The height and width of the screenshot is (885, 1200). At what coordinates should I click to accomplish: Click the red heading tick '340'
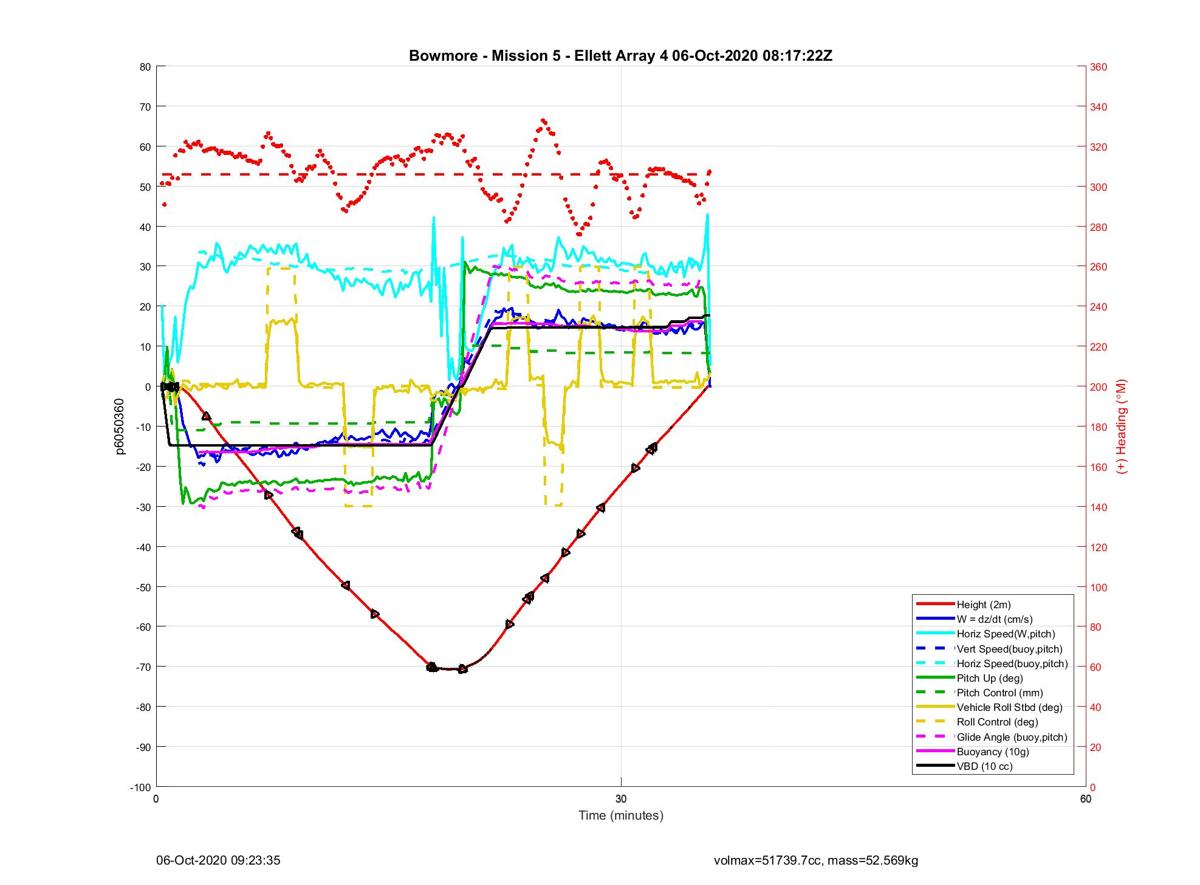(x=1099, y=107)
